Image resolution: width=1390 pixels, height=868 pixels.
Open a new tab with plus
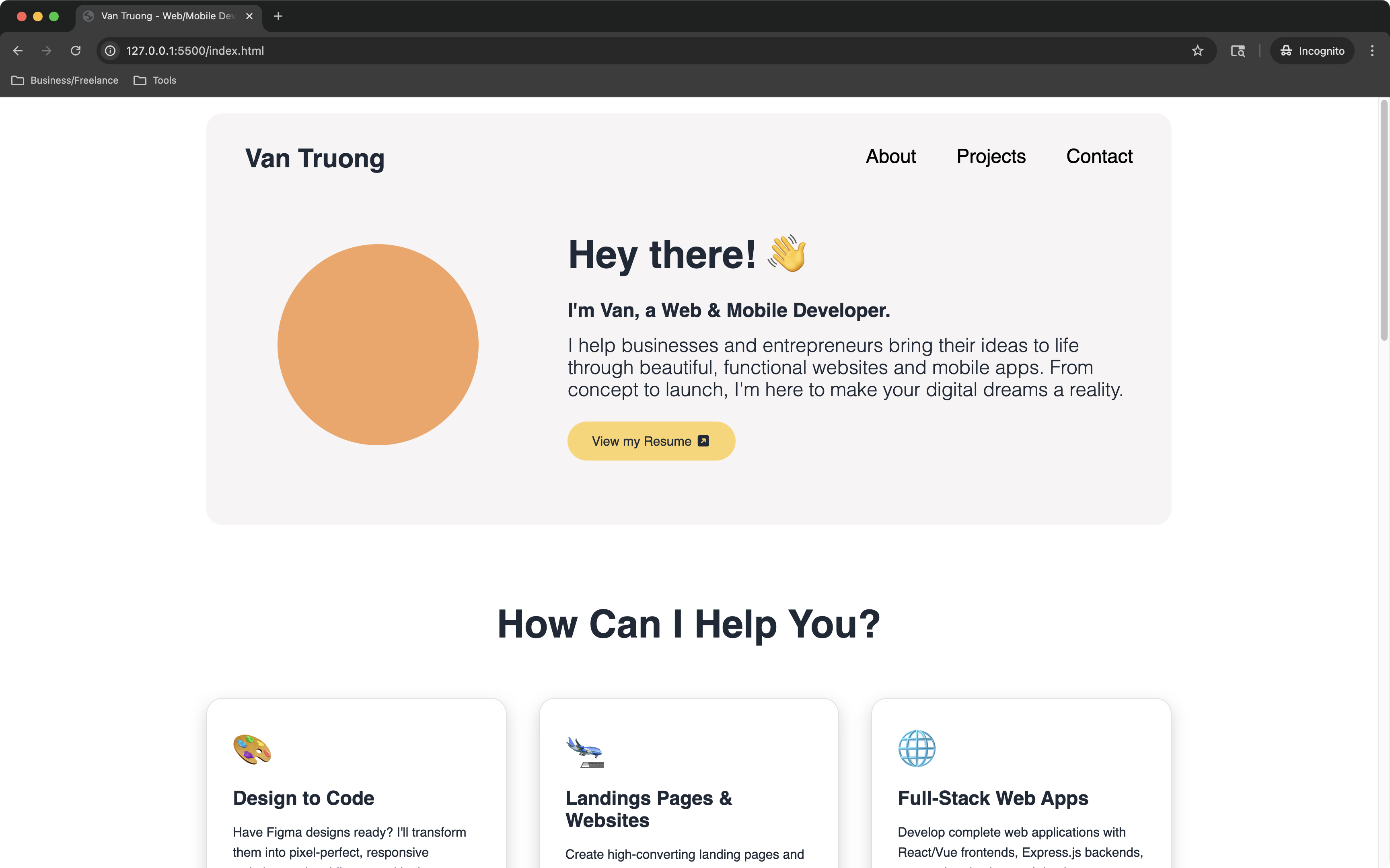point(278,16)
